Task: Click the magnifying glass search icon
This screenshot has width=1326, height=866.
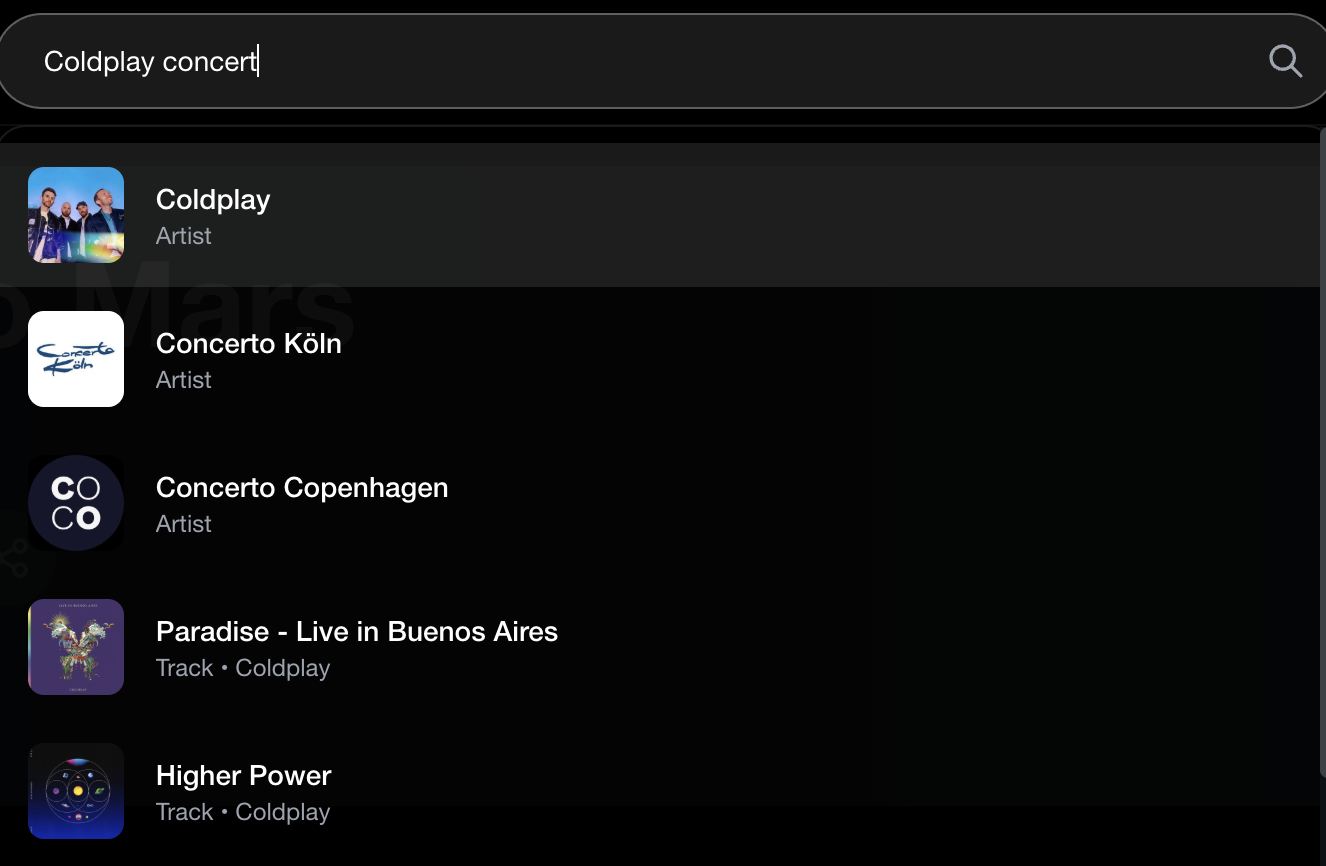Action: click(1285, 61)
